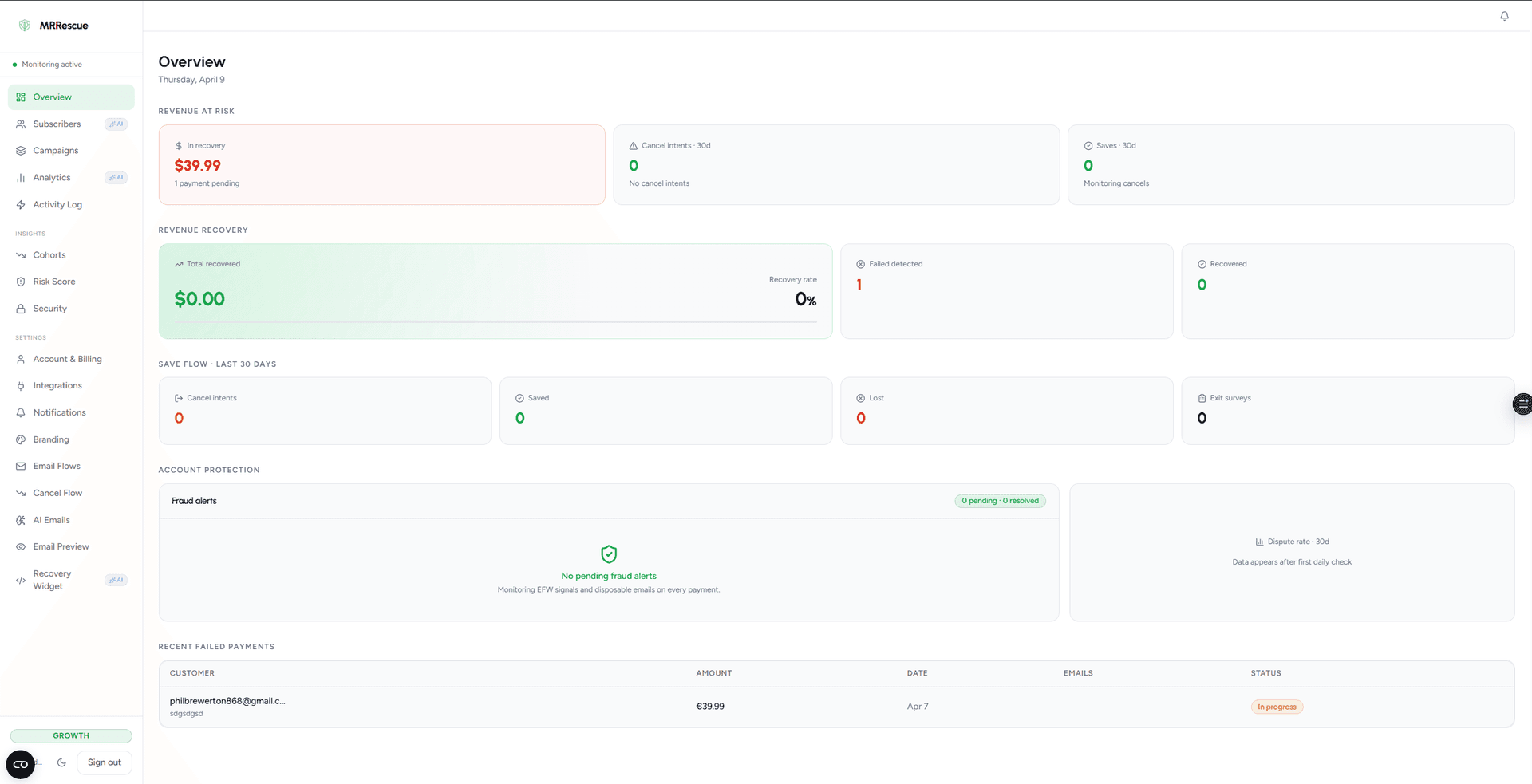This screenshot has height=784, width=1532.
Task: Click the Risk Score shield icon
Action: 21,282
